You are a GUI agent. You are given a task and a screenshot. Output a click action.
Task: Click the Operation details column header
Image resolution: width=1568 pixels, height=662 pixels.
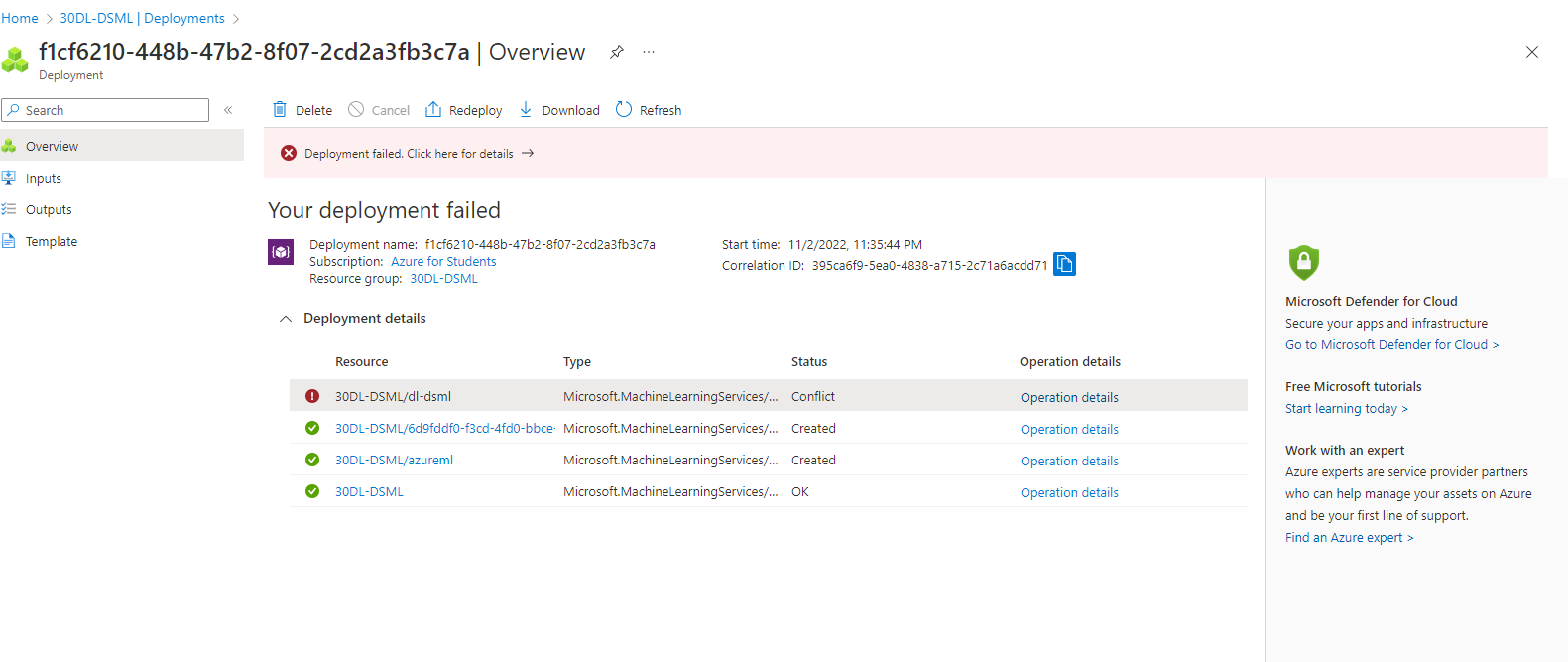(x=1070, y=361)
